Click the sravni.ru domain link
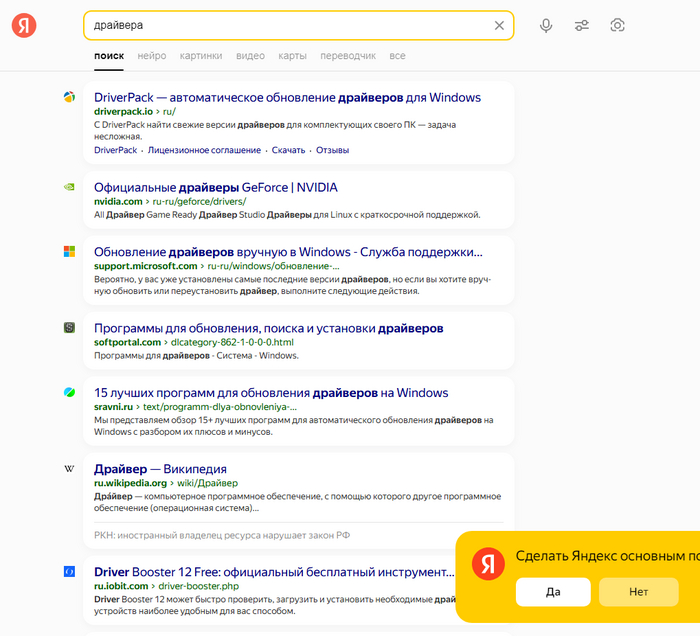The height and width of the screenshot is (636, 700). pyautogui.click(x=113, y=407)
